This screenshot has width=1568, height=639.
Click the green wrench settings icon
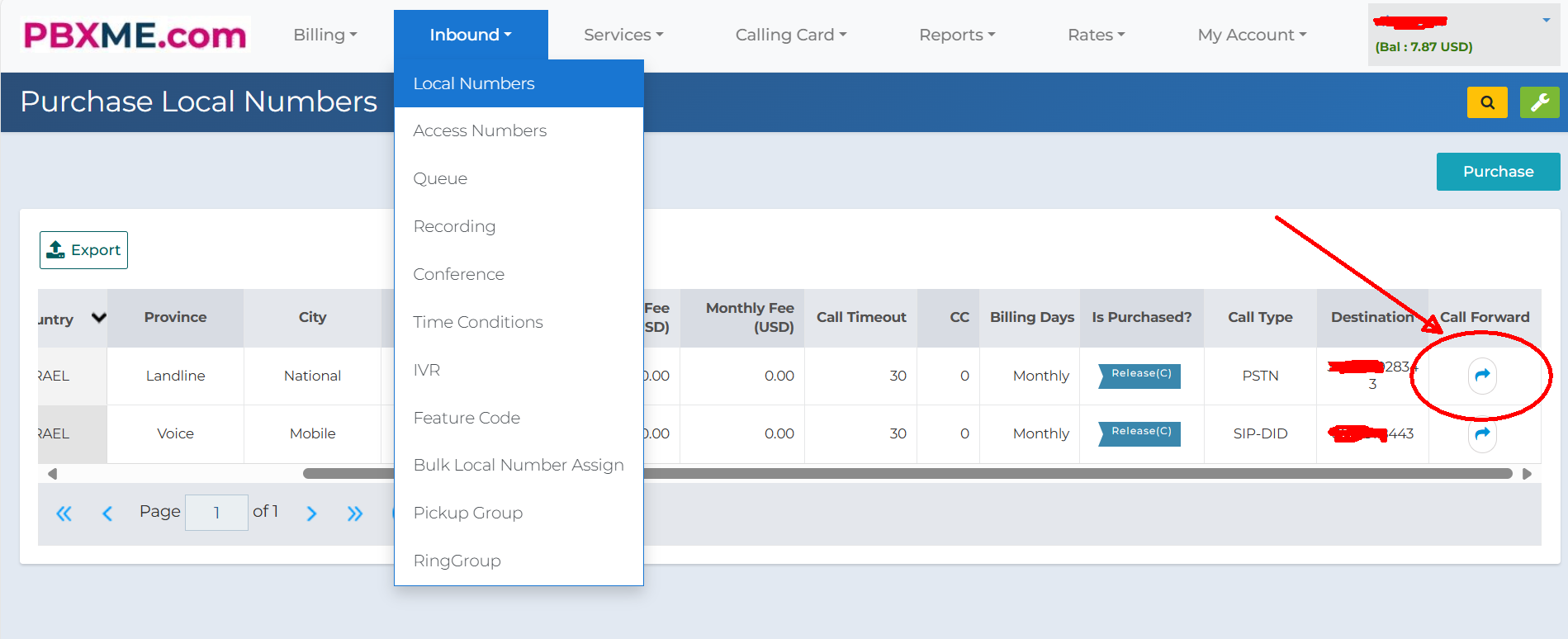pyautogui.click(x=1539, y=102)
